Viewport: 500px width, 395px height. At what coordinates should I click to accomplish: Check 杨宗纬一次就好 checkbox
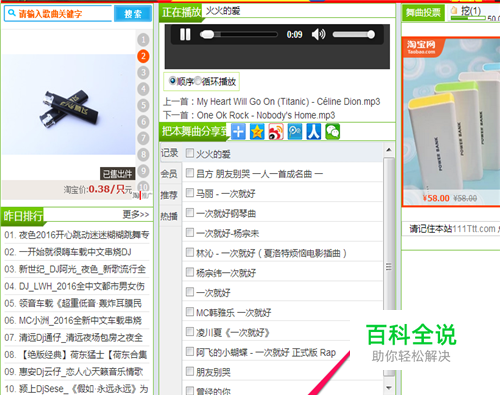point(190,272)
